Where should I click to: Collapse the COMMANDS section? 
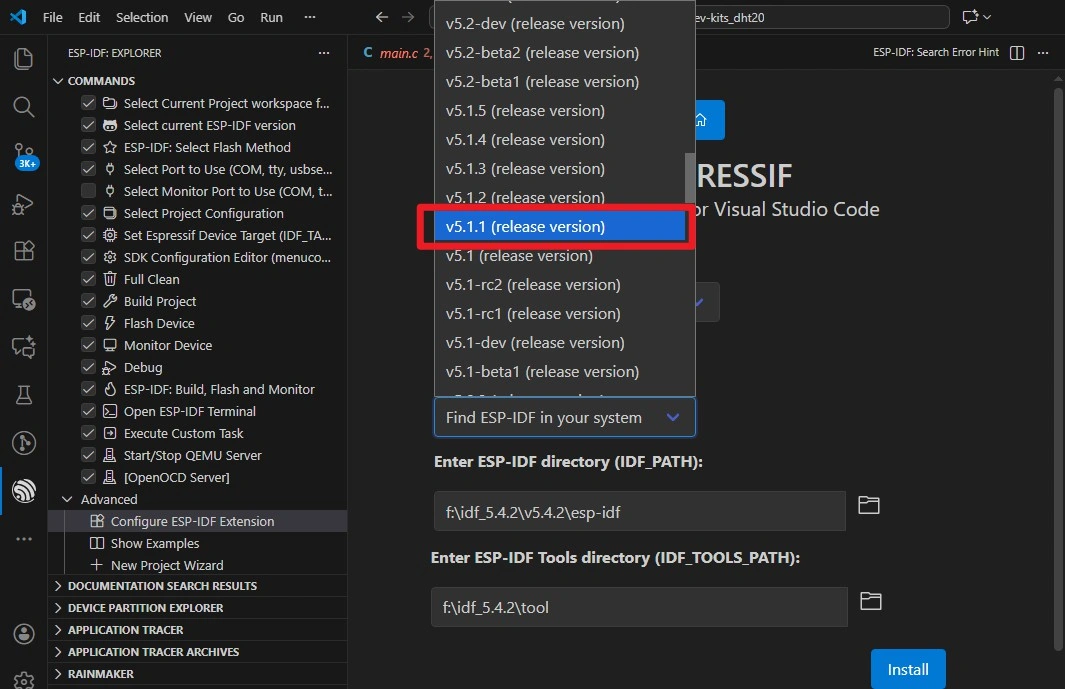58,81
